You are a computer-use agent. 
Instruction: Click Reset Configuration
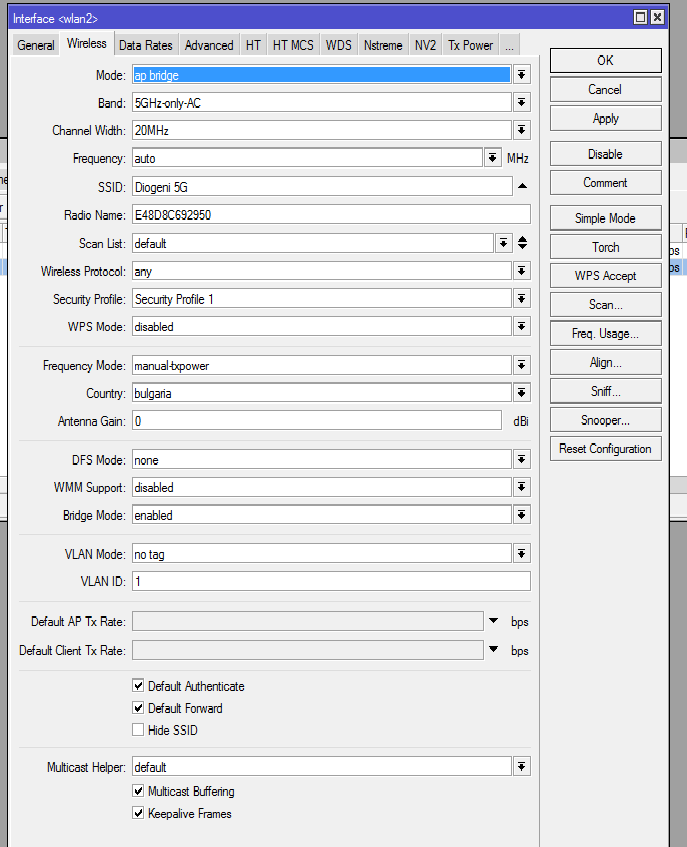(605, 448)
